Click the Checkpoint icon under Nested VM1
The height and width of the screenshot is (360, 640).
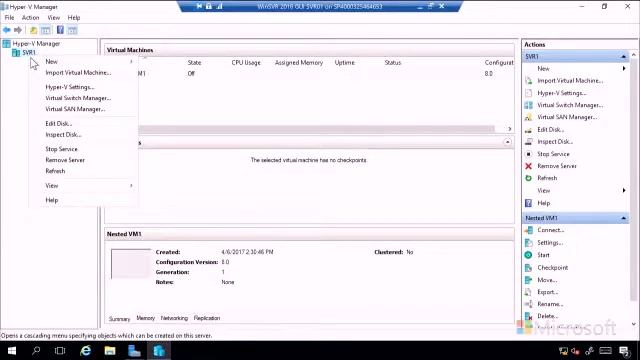click(529, 268)
